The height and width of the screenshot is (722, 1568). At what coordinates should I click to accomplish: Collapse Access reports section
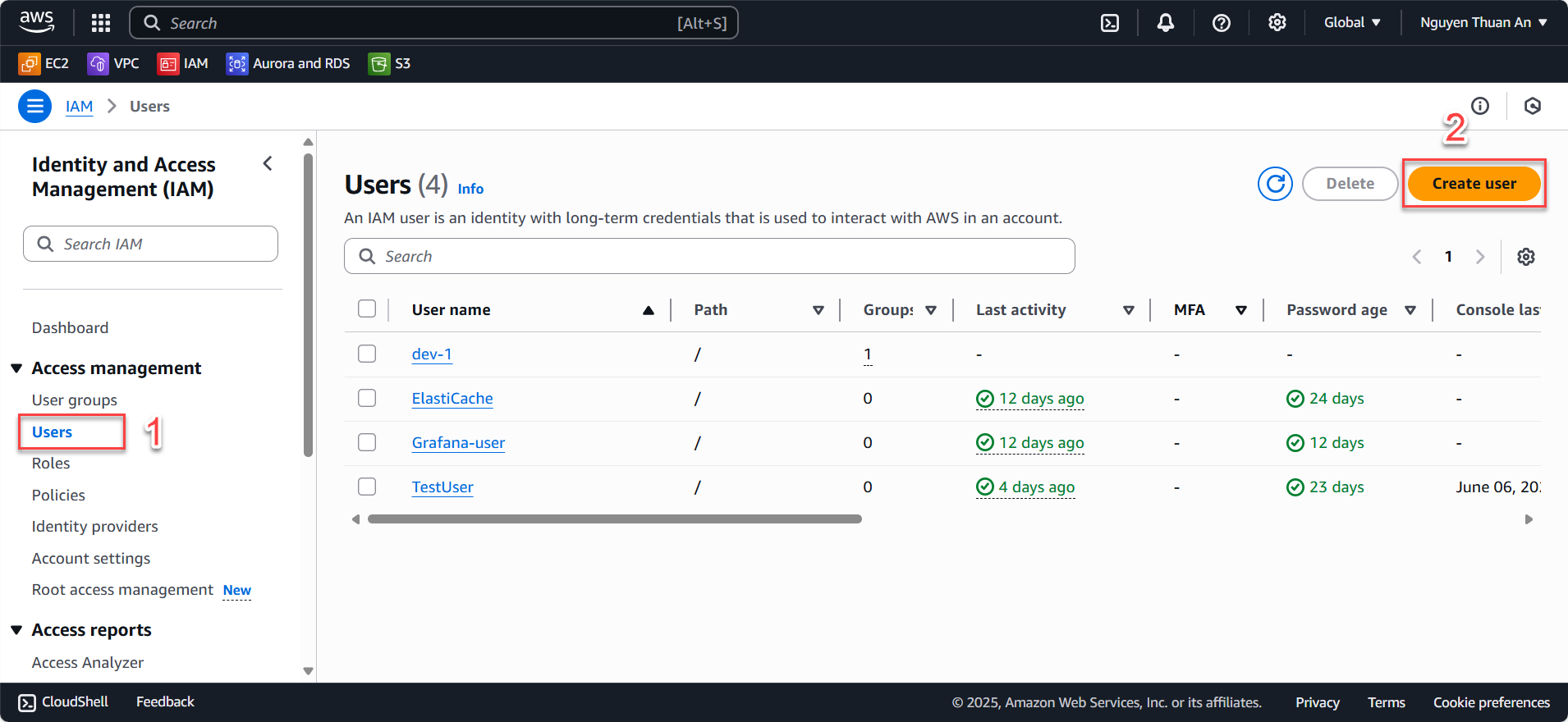[16, 630]
